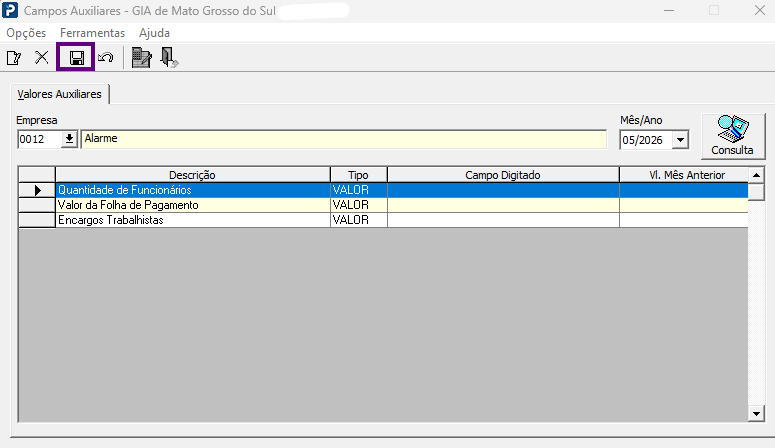
Task: Click the Alarme company name field
Action: pos(344,139)
